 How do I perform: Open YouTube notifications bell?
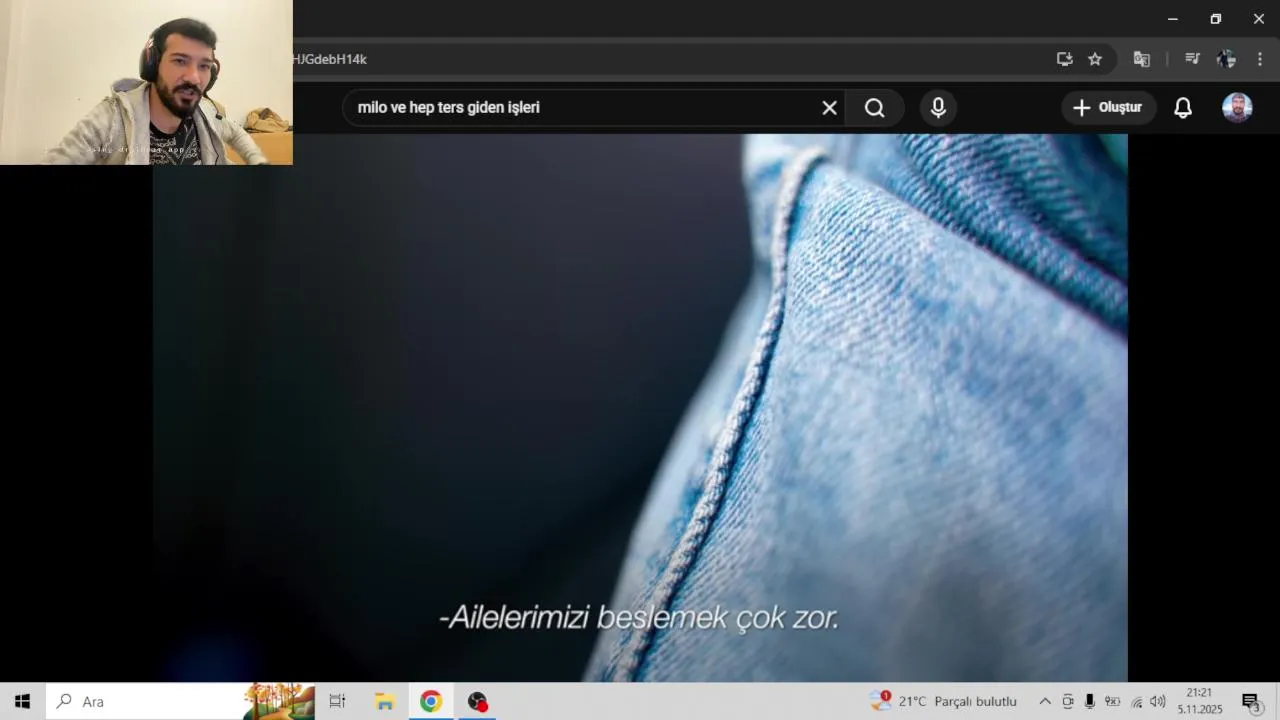pos(1183,108)
